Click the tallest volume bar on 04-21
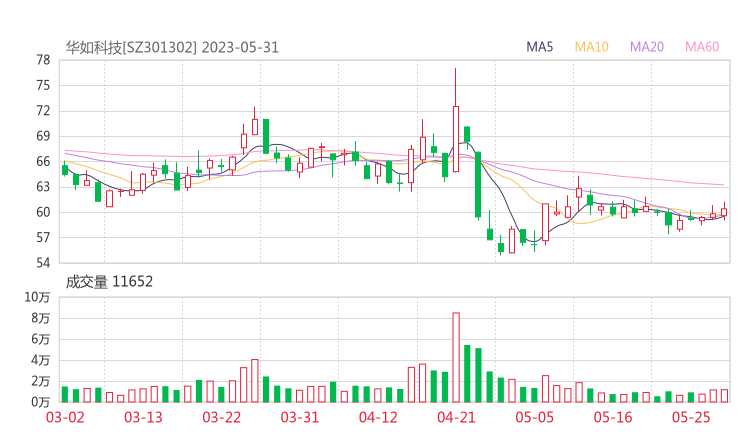740x440 pixels. (456, 357)
